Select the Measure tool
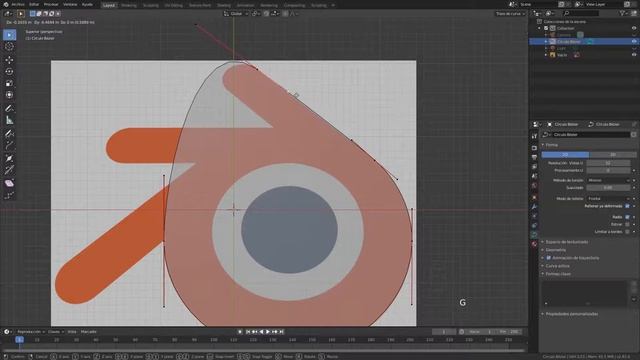The width and height of the screenshot is (640, 360). tap(9, 120)
